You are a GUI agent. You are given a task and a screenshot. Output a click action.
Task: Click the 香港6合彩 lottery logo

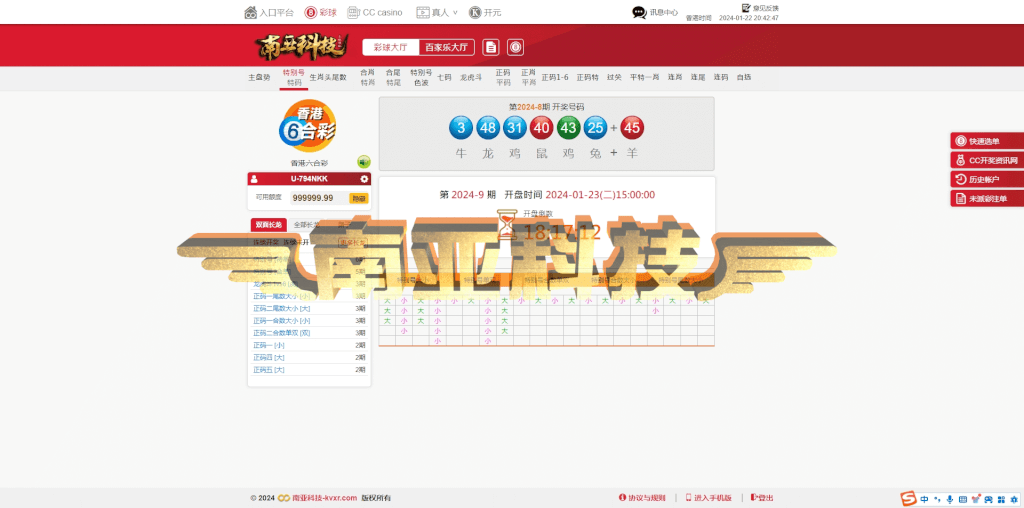(308, 124)
